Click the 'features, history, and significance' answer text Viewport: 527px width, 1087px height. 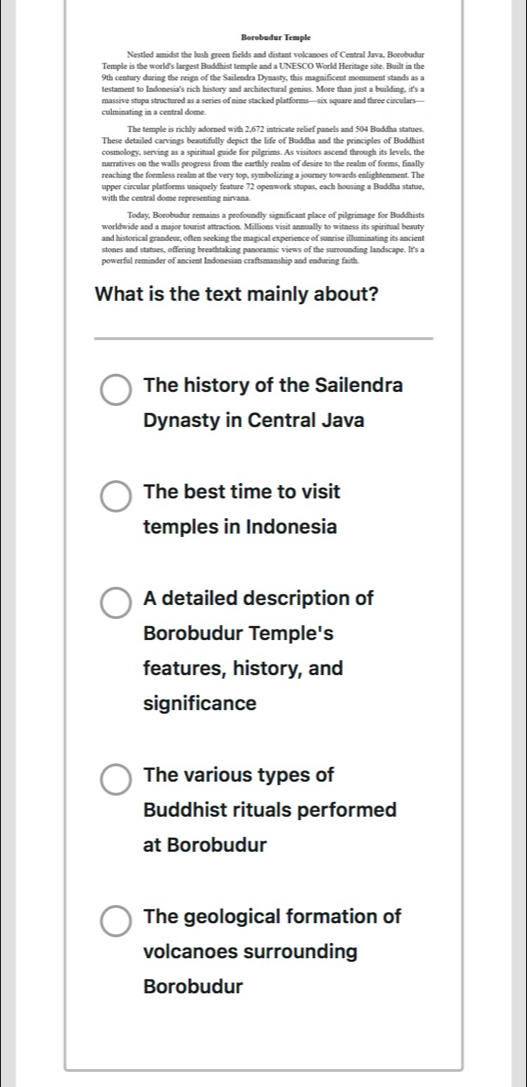point(243,686)
